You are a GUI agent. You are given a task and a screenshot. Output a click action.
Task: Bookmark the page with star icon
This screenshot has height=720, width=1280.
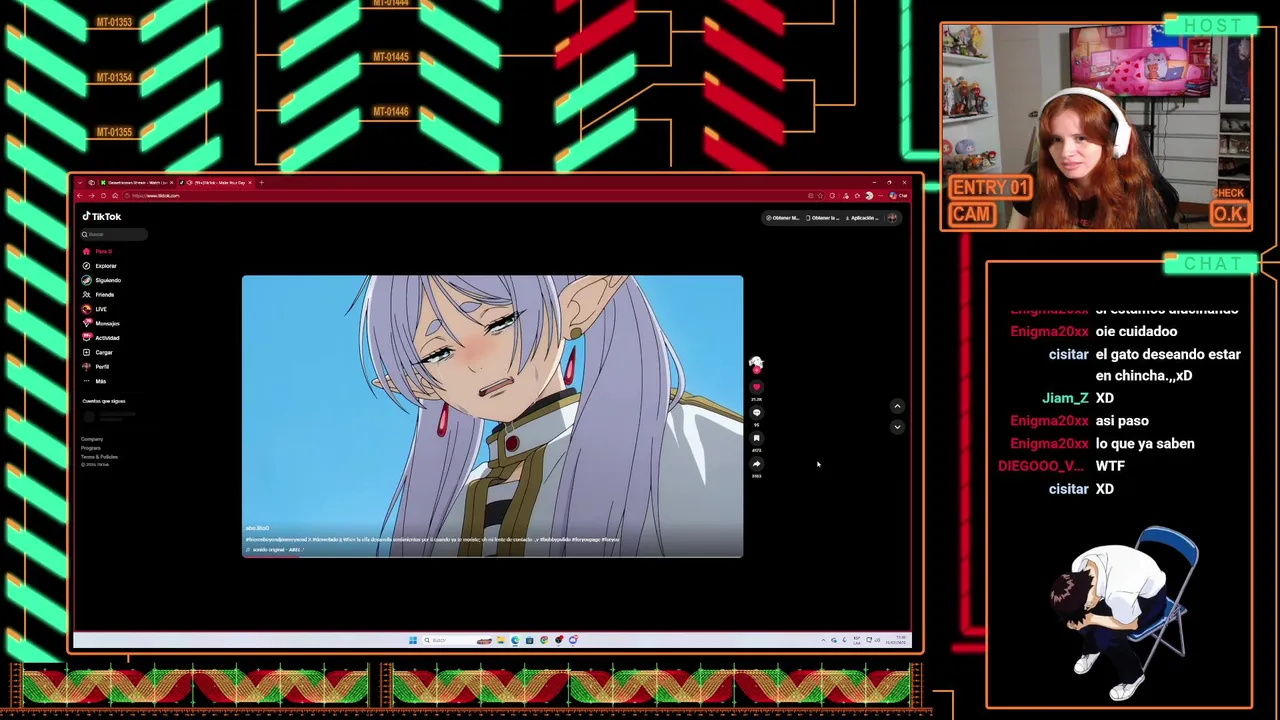(x=820, y=196)
